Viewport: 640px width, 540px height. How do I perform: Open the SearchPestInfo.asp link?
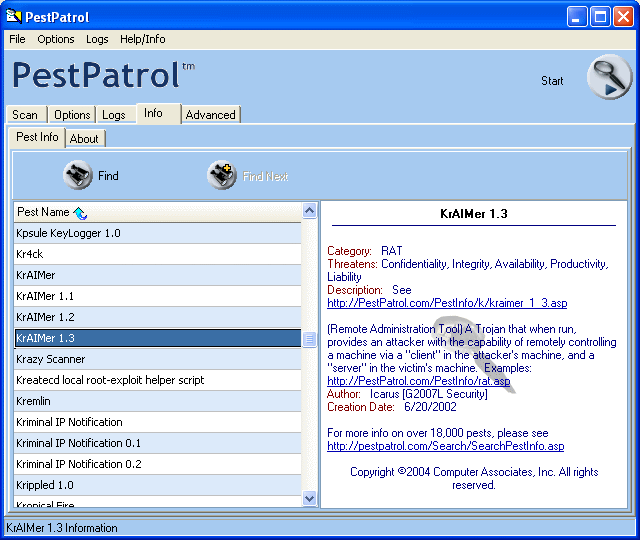click(x=445, y=446)
